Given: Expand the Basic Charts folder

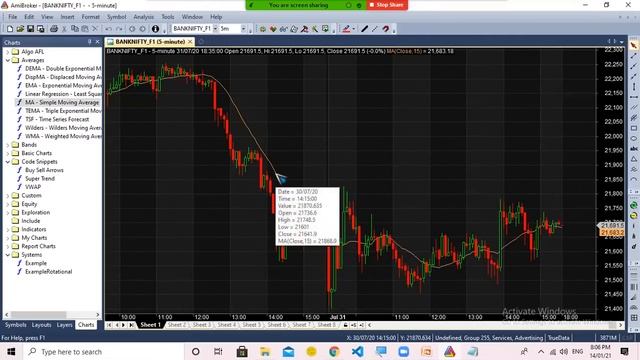Looking at the screenshot, I should point(7,153).
